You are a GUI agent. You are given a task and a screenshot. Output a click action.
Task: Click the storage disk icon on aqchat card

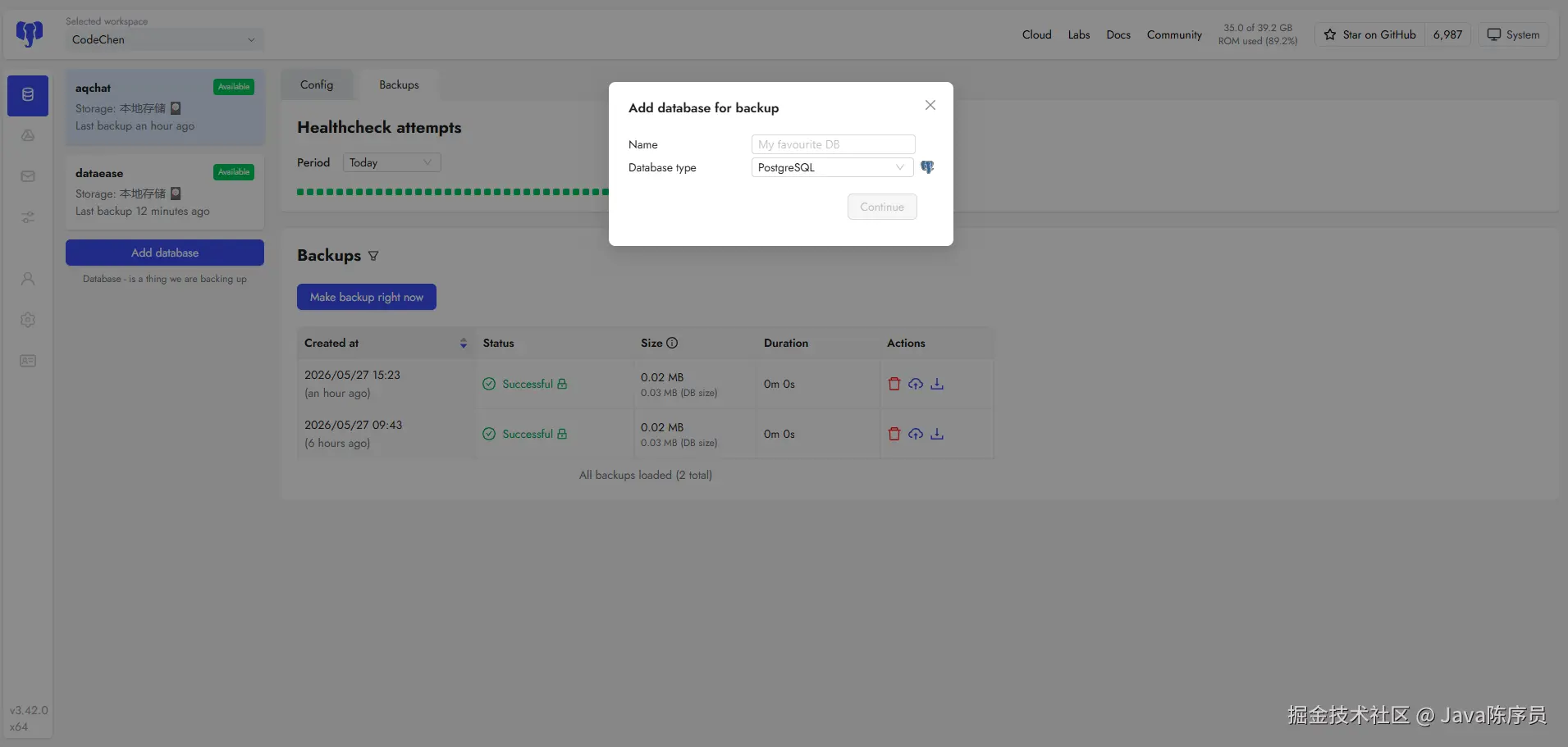176,108
